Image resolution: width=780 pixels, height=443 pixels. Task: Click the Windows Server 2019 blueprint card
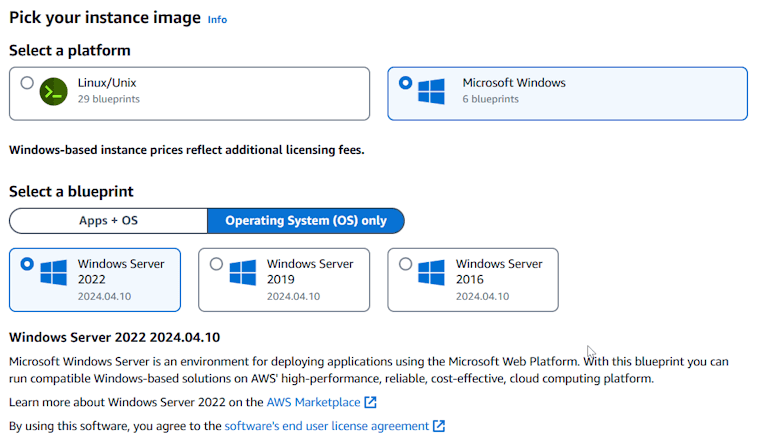coord(284,280)
